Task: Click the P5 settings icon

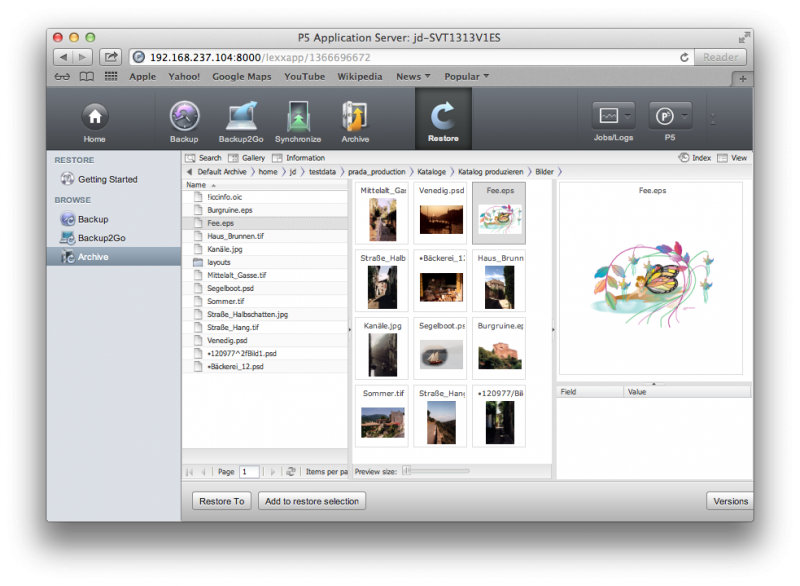Action: click(664, 116)
